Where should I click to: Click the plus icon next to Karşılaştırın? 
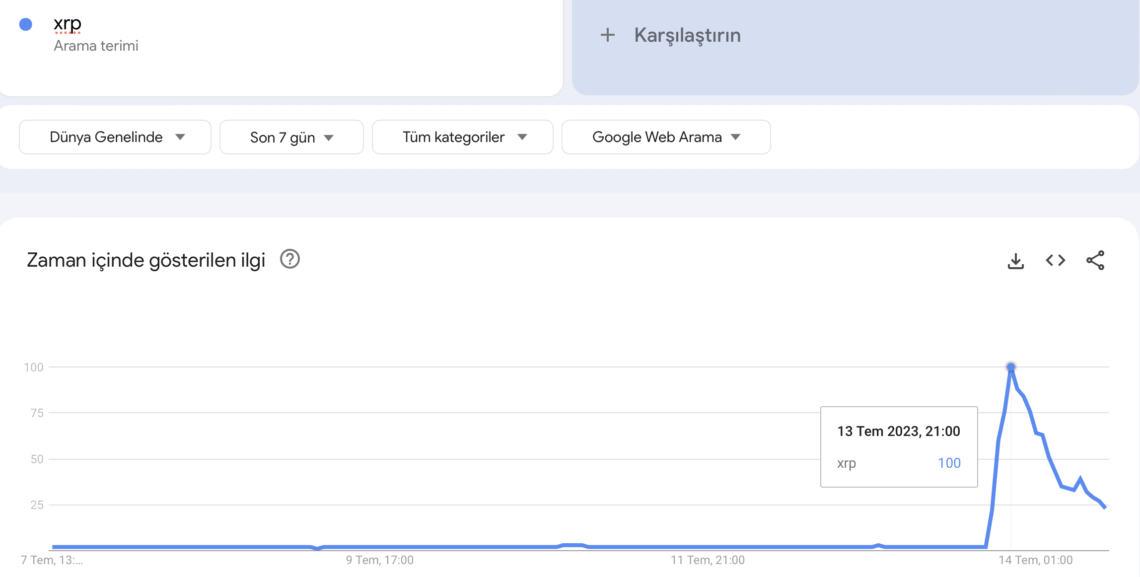607,35
